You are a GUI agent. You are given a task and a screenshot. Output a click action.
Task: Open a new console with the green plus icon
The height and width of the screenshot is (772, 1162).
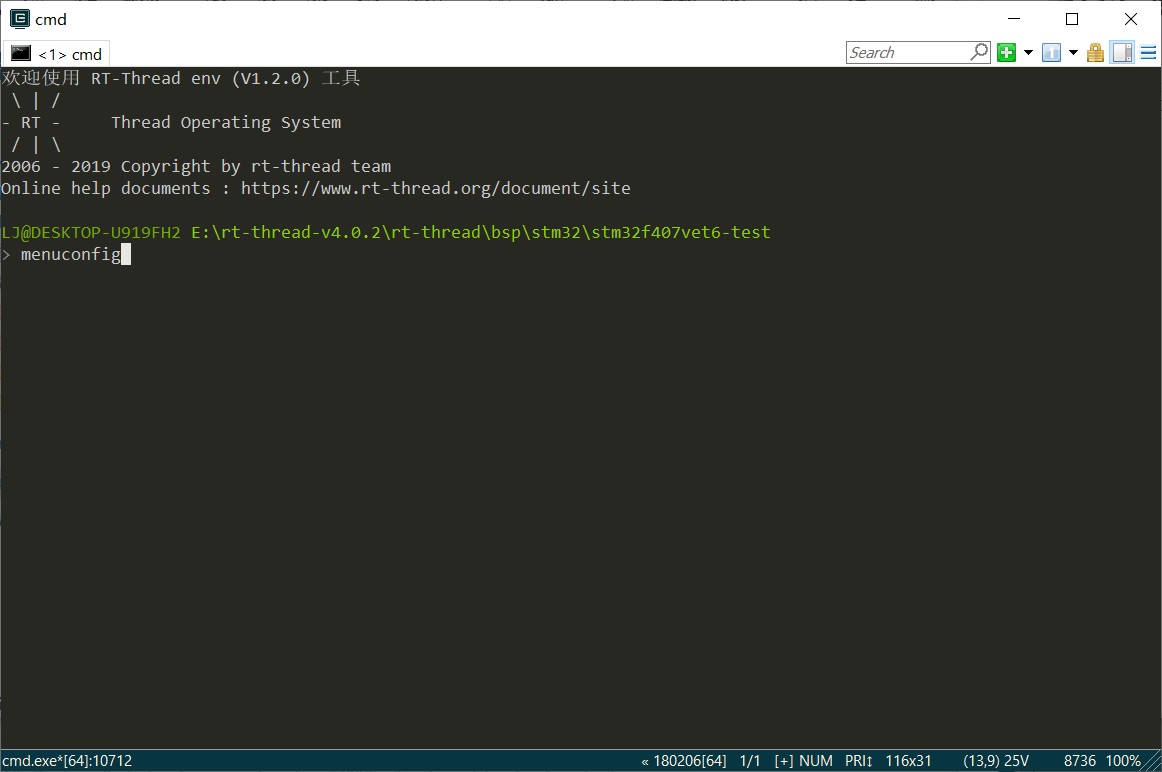click(x=1006, y=52)
